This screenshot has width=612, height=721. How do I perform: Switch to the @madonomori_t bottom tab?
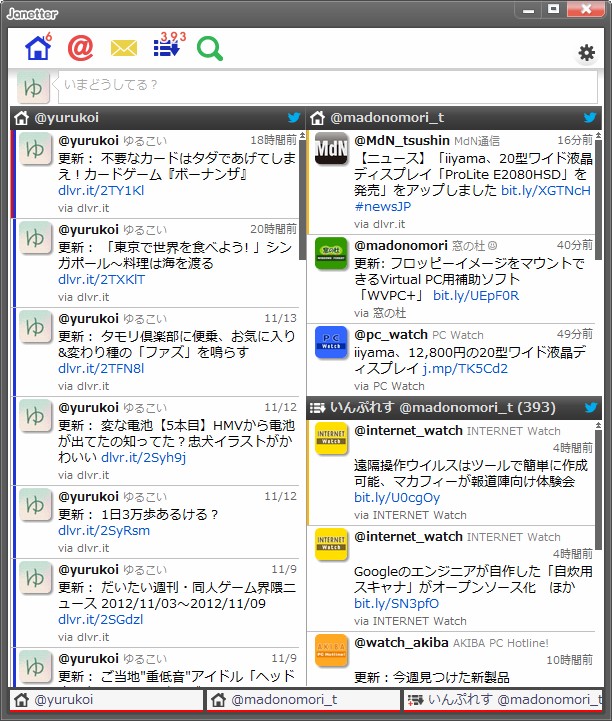click(x=303, y=700)
